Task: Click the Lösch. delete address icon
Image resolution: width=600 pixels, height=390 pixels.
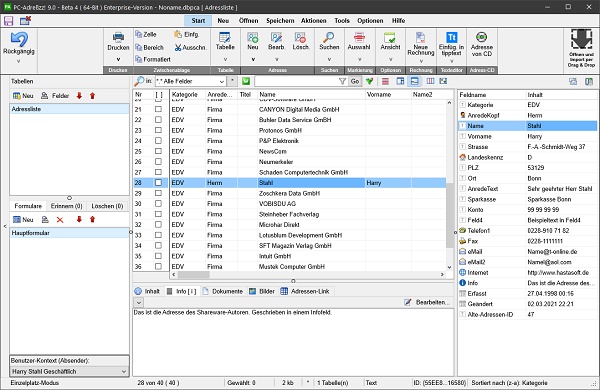Action: 300,37
